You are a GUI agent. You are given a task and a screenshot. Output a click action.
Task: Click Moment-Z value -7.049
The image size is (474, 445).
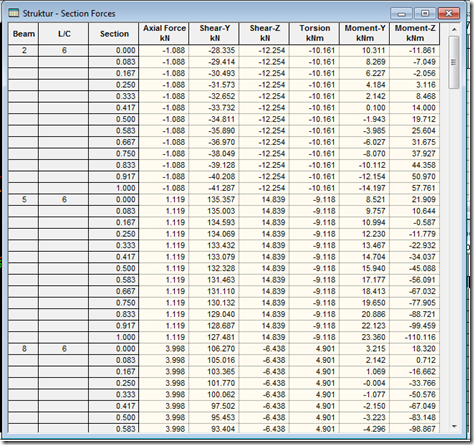[415, 62]
